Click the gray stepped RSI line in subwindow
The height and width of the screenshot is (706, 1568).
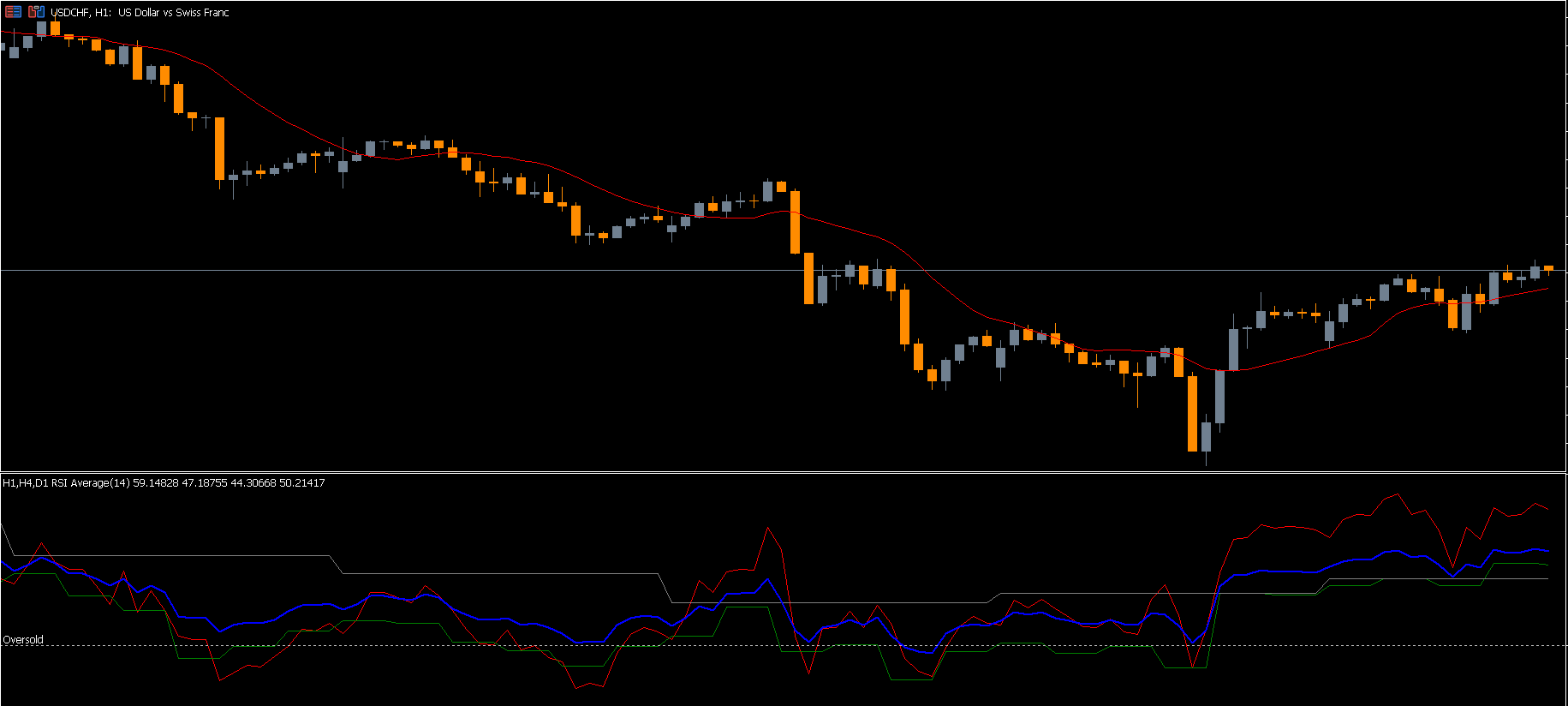tap(514, 573)
